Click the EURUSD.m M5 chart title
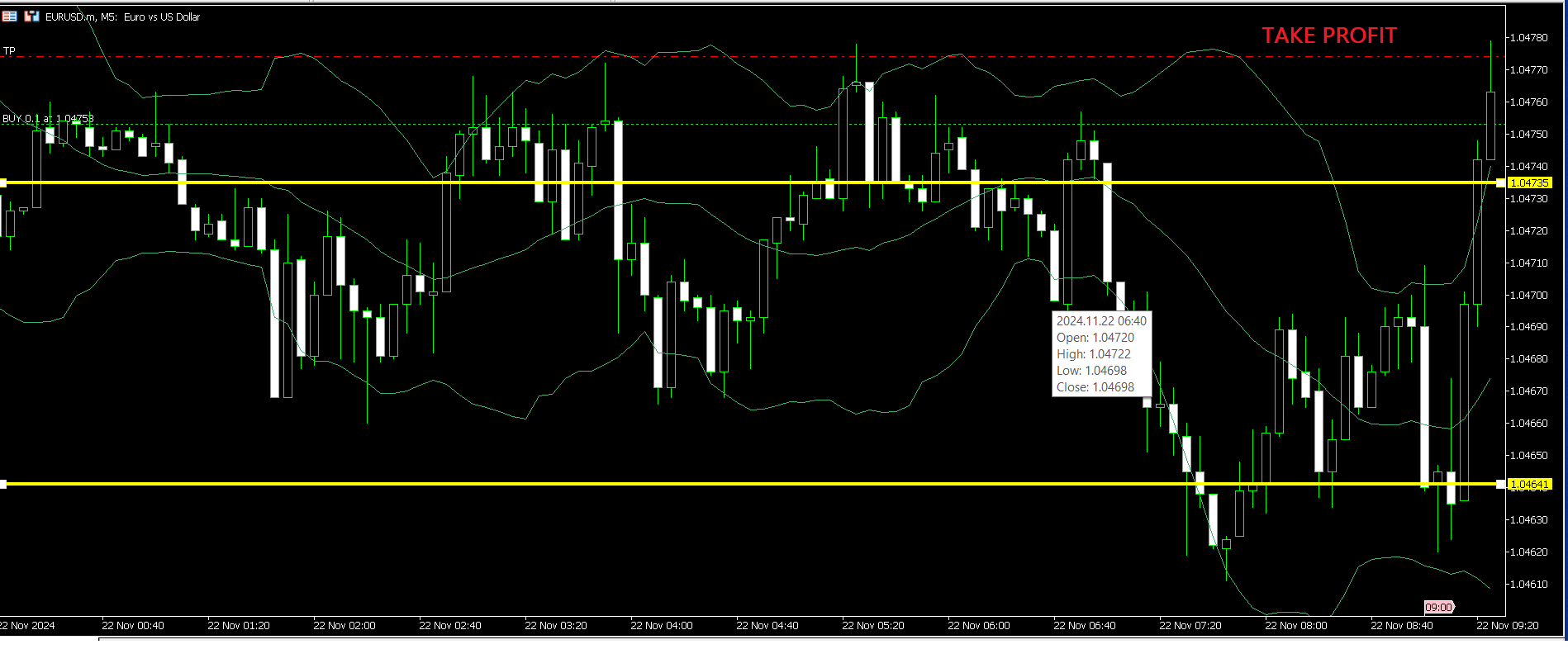 [122, 17]
